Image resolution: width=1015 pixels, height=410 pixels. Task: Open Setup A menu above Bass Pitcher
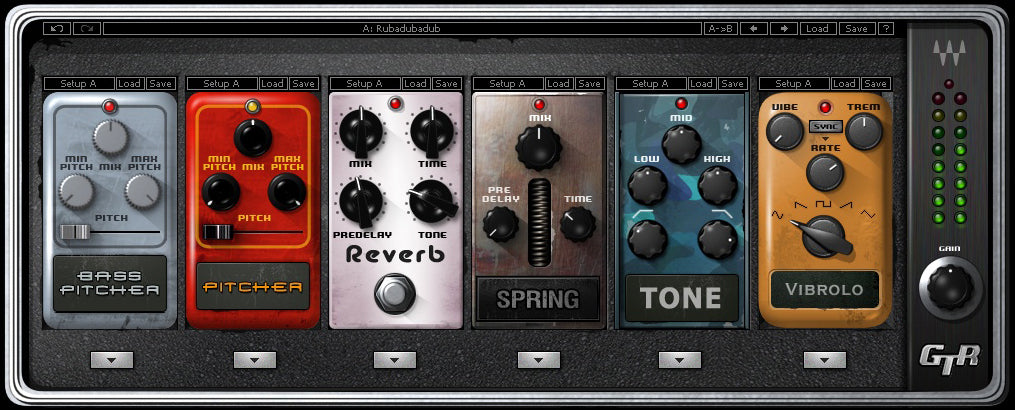tap(79, 84)
